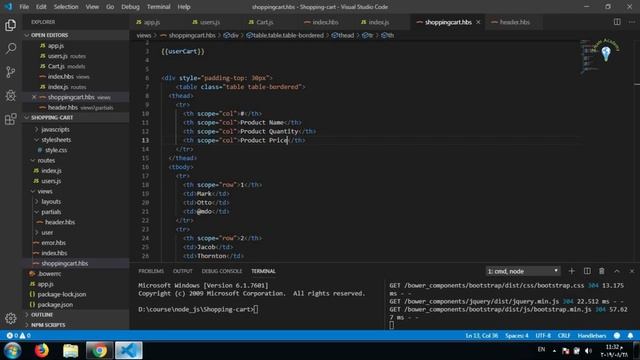Open Windows Start menu
Viewport: 640px width, 360px height.
coord(13,350)
